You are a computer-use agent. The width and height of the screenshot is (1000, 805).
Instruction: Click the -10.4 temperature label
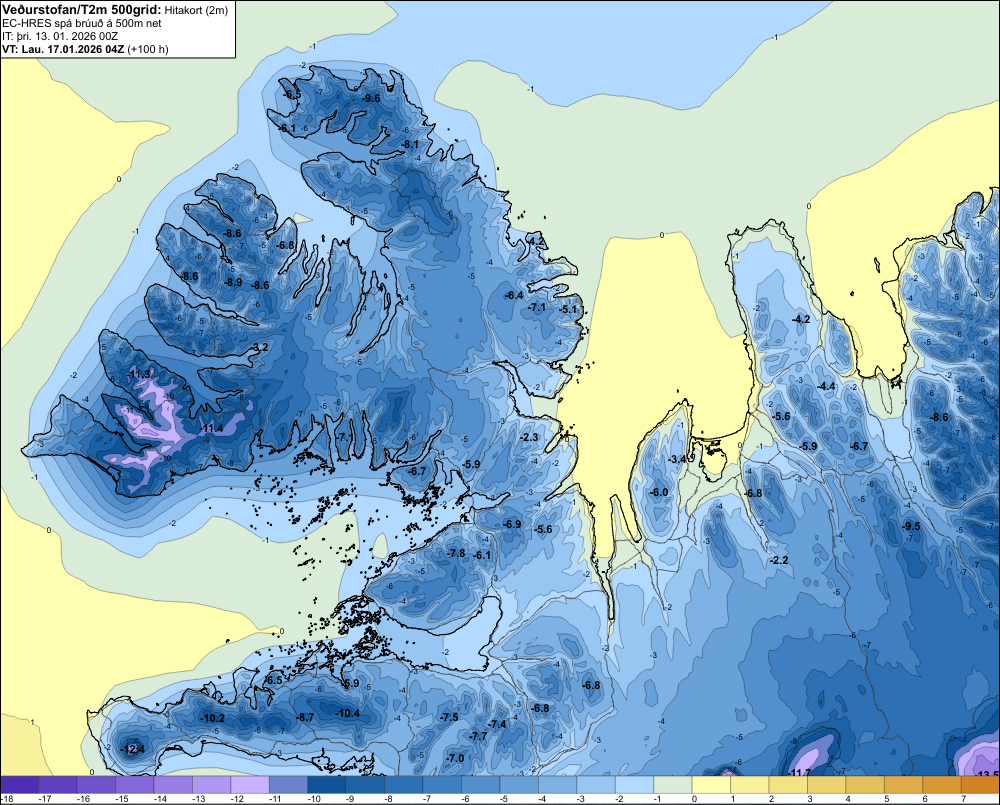pos(348,714)
